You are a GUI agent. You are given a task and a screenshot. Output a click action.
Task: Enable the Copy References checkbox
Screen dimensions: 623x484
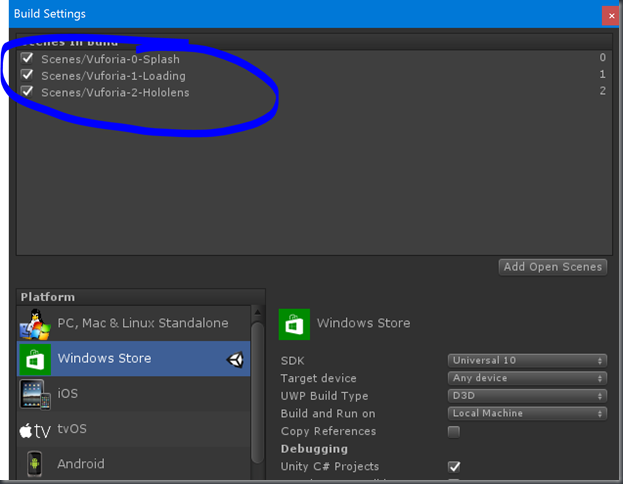pos(454,432)
